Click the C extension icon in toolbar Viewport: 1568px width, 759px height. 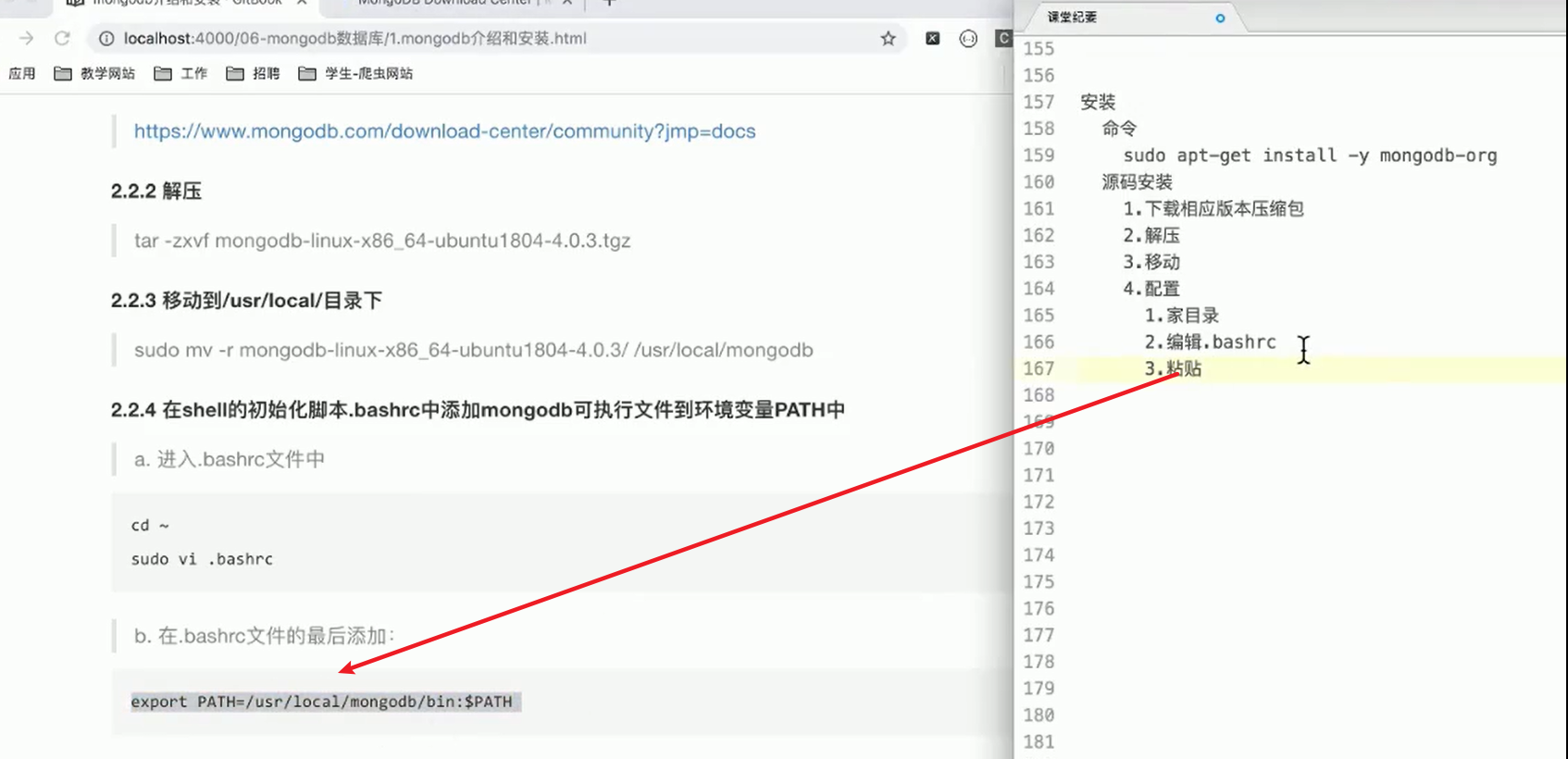(1003, 38)
